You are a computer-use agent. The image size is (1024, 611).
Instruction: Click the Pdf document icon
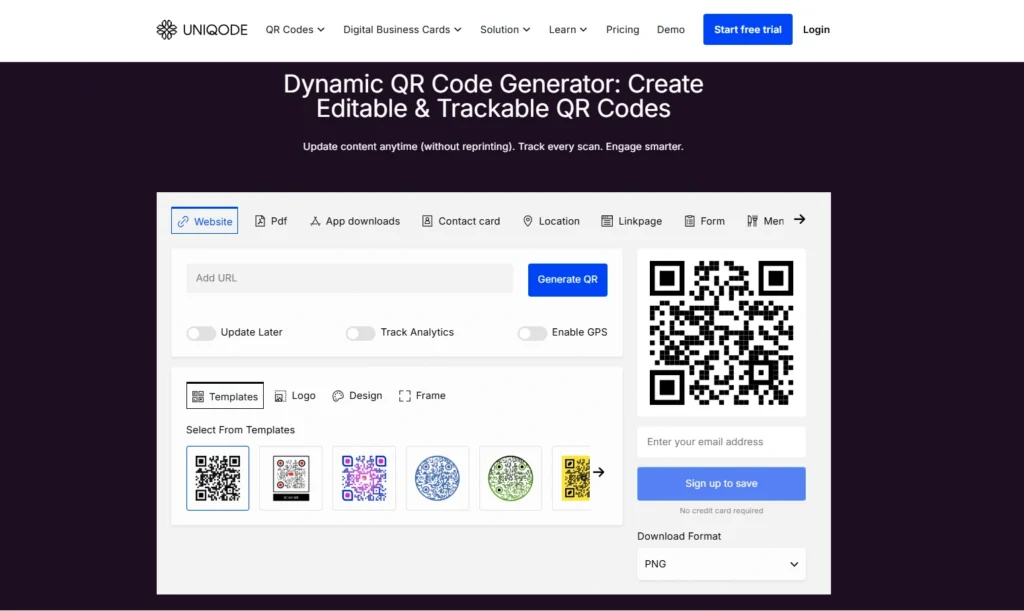coord(260,221)
